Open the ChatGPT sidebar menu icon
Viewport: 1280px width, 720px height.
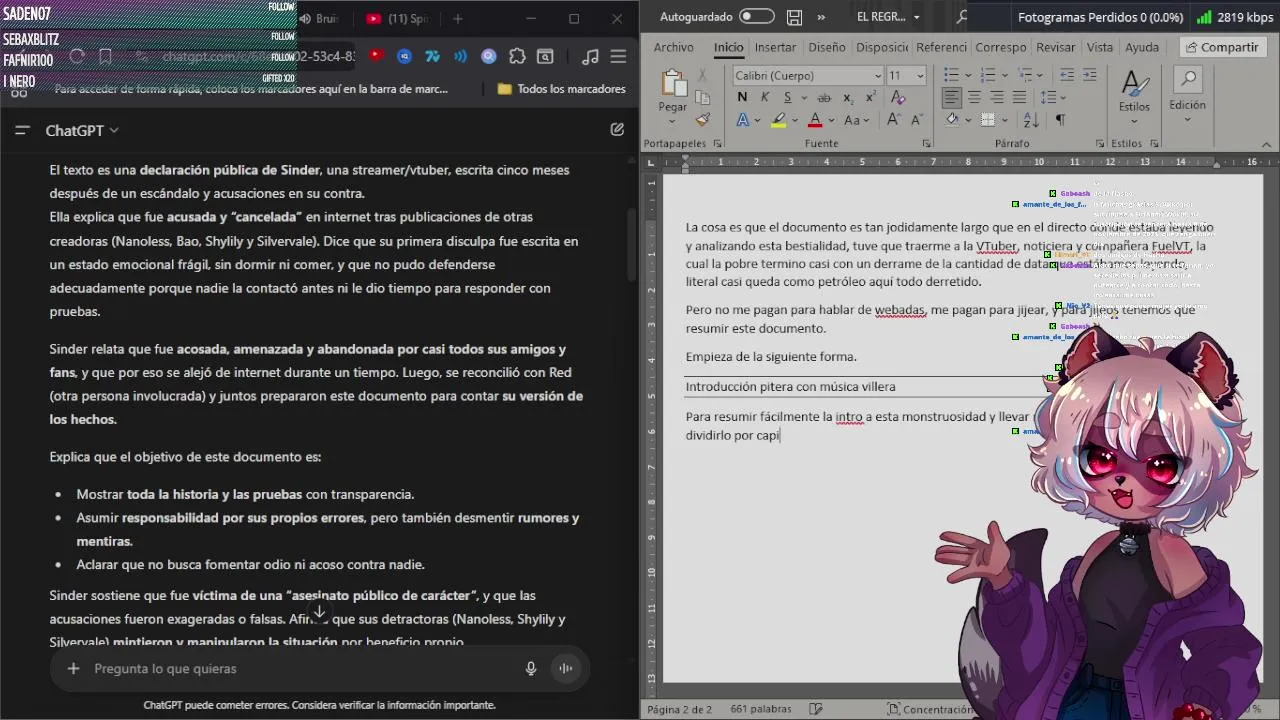23,130
